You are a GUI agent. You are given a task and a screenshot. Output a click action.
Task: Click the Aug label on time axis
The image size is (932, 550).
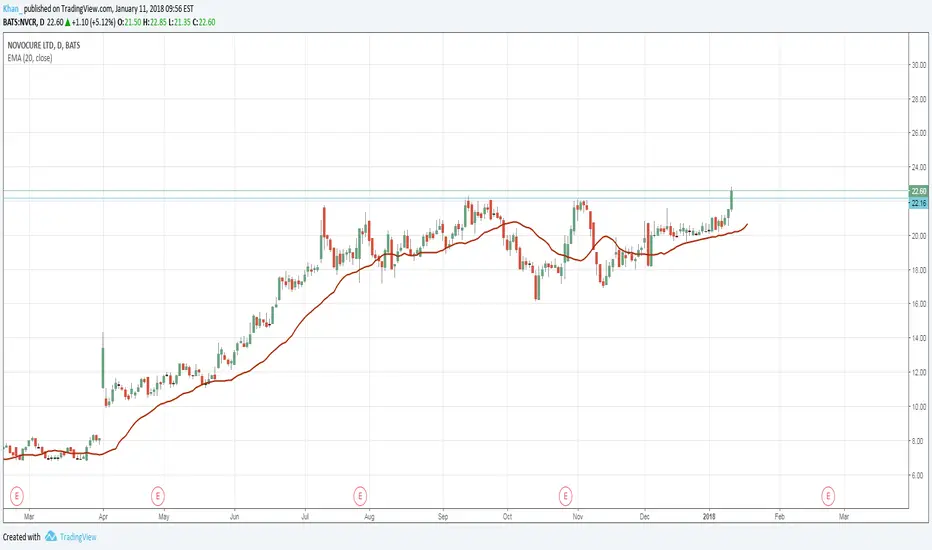tap(369, 517)
